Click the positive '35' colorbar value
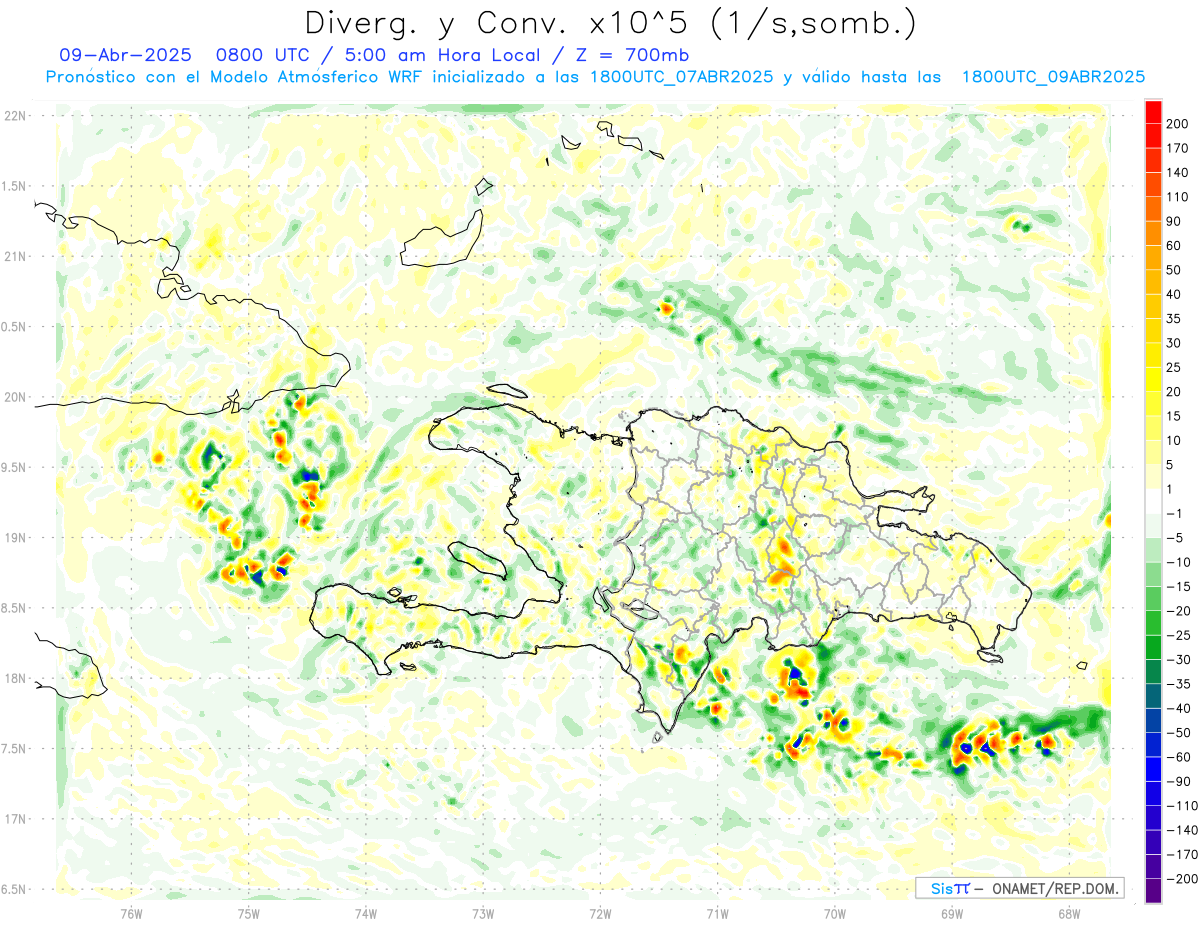The width and height of the screenshot is (1200, 927). click(1174, 319)
